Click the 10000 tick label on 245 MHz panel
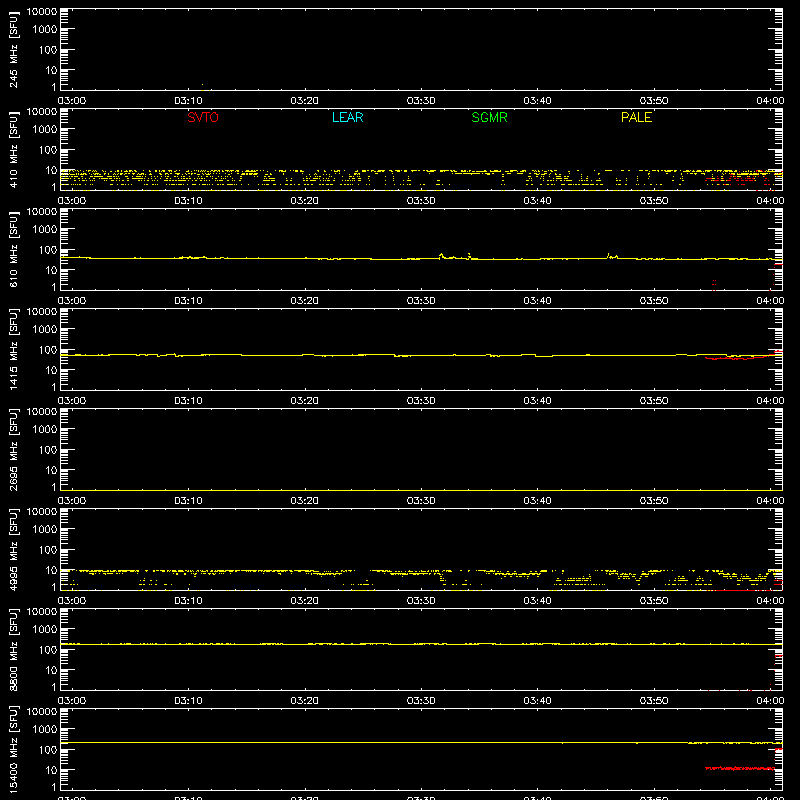The image size is (800, 800). (42, 12)
